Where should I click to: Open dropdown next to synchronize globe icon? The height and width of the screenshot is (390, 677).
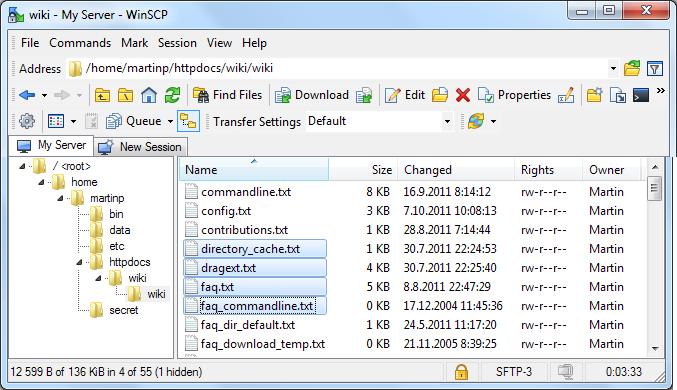(493, 122)
